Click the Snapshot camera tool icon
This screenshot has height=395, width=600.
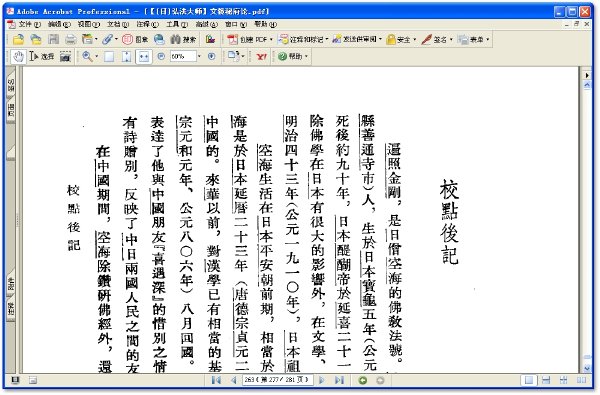click(x=65, y=57)
